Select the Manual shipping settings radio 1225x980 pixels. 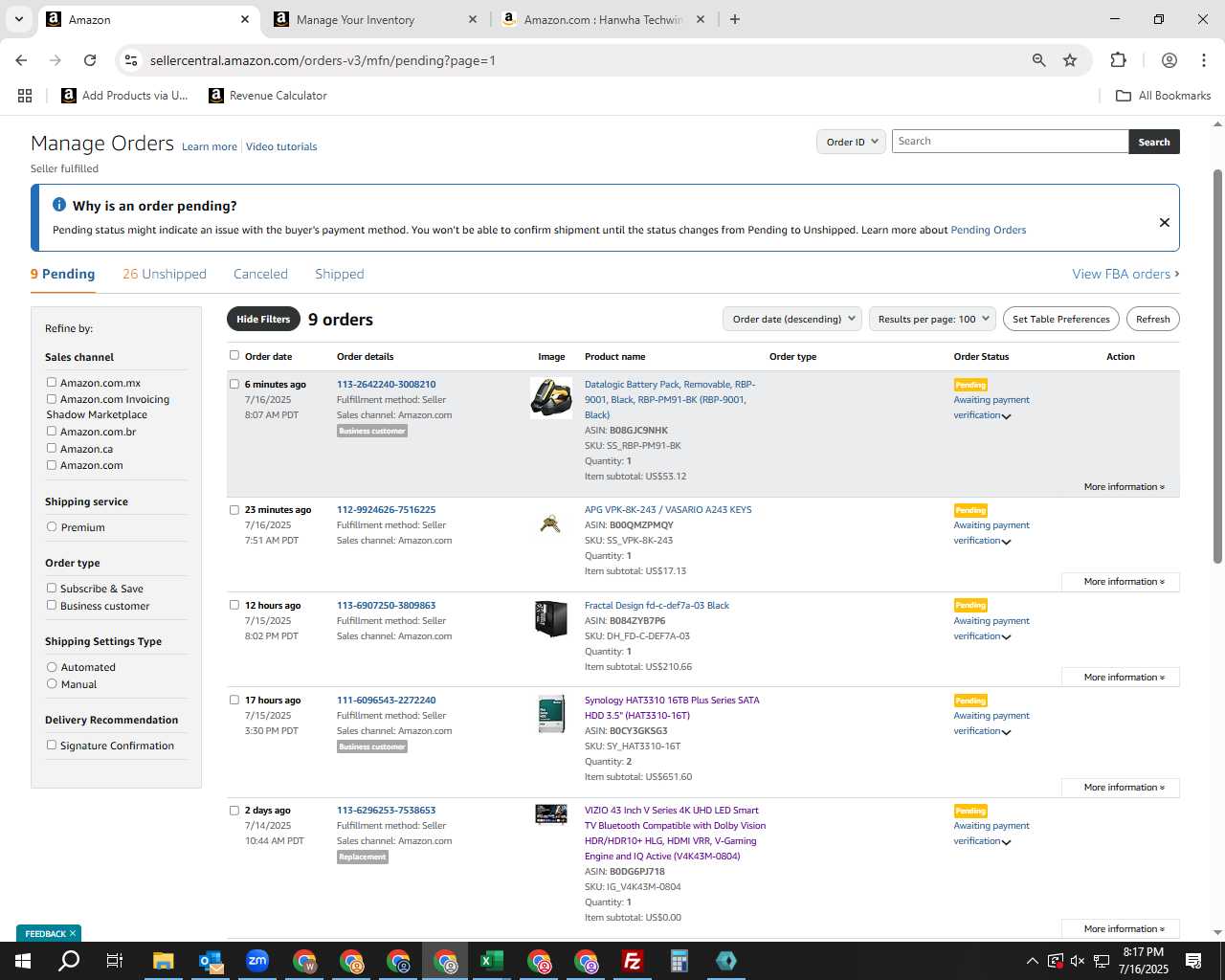52,683
